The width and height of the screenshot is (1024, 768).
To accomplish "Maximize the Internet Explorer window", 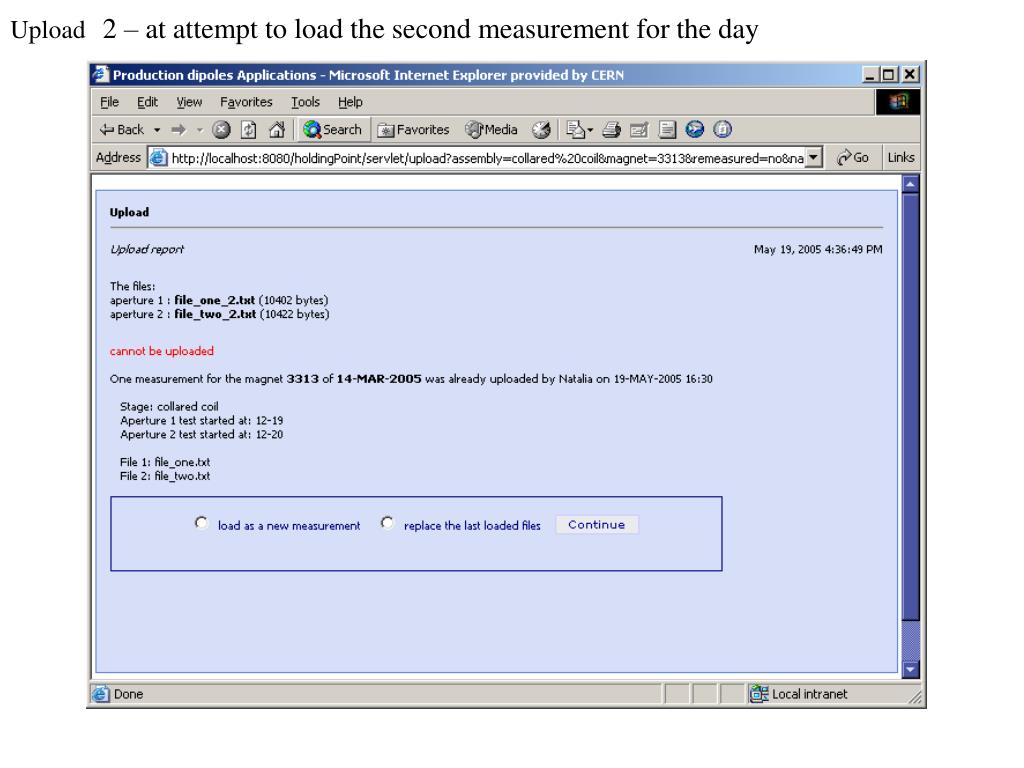I will click(x=888, y=75).
